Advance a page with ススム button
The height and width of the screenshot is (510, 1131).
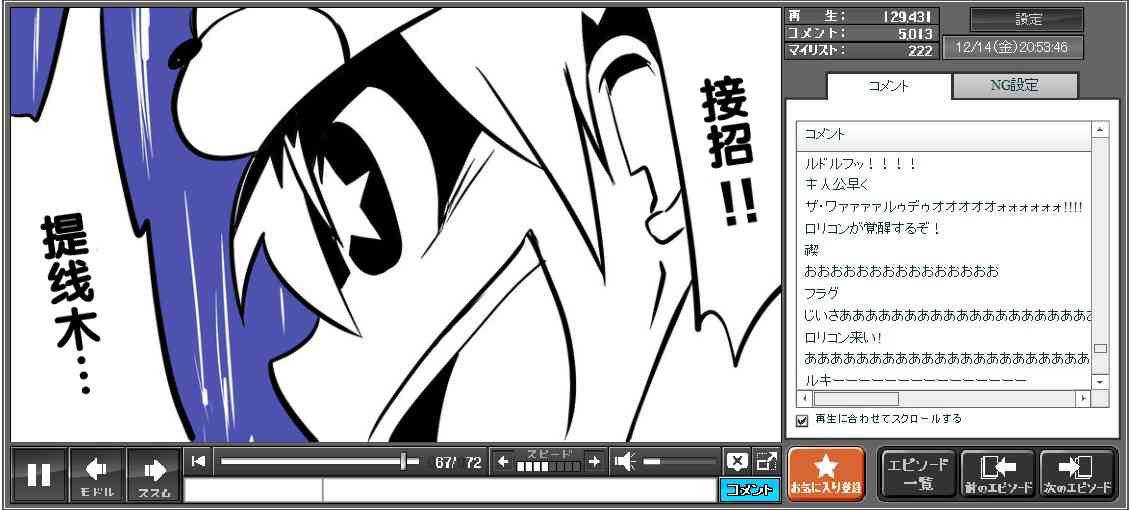pos(154,474)
